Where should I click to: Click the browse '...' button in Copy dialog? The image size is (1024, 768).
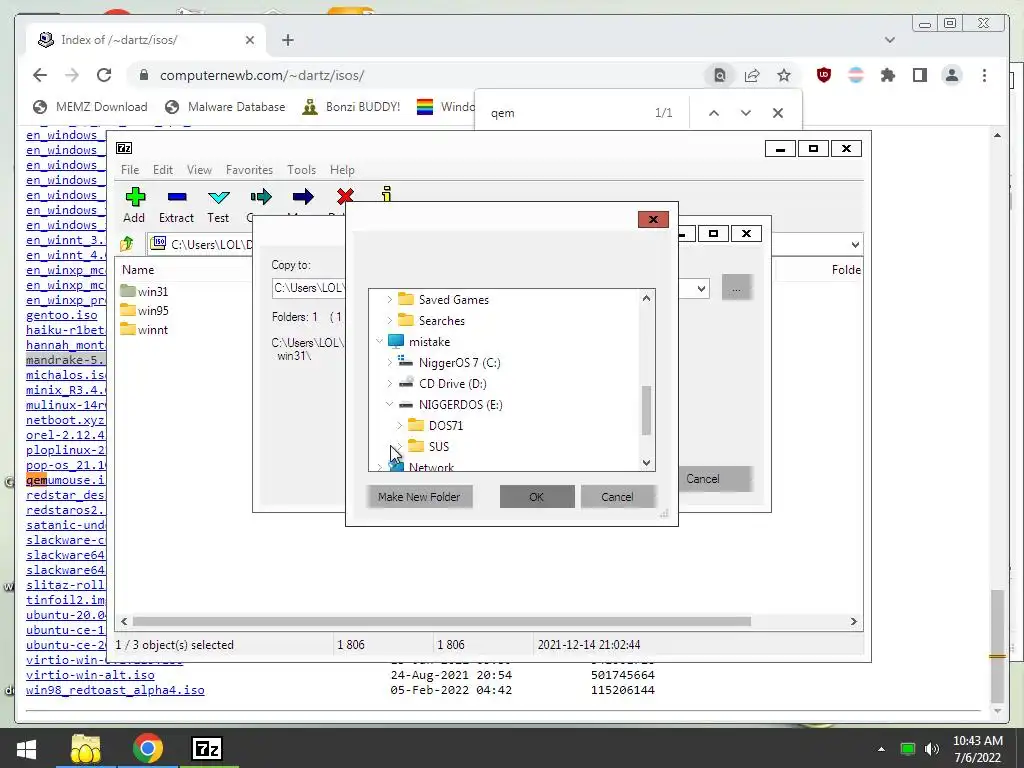pyautogui.click(x=737, y=288)
